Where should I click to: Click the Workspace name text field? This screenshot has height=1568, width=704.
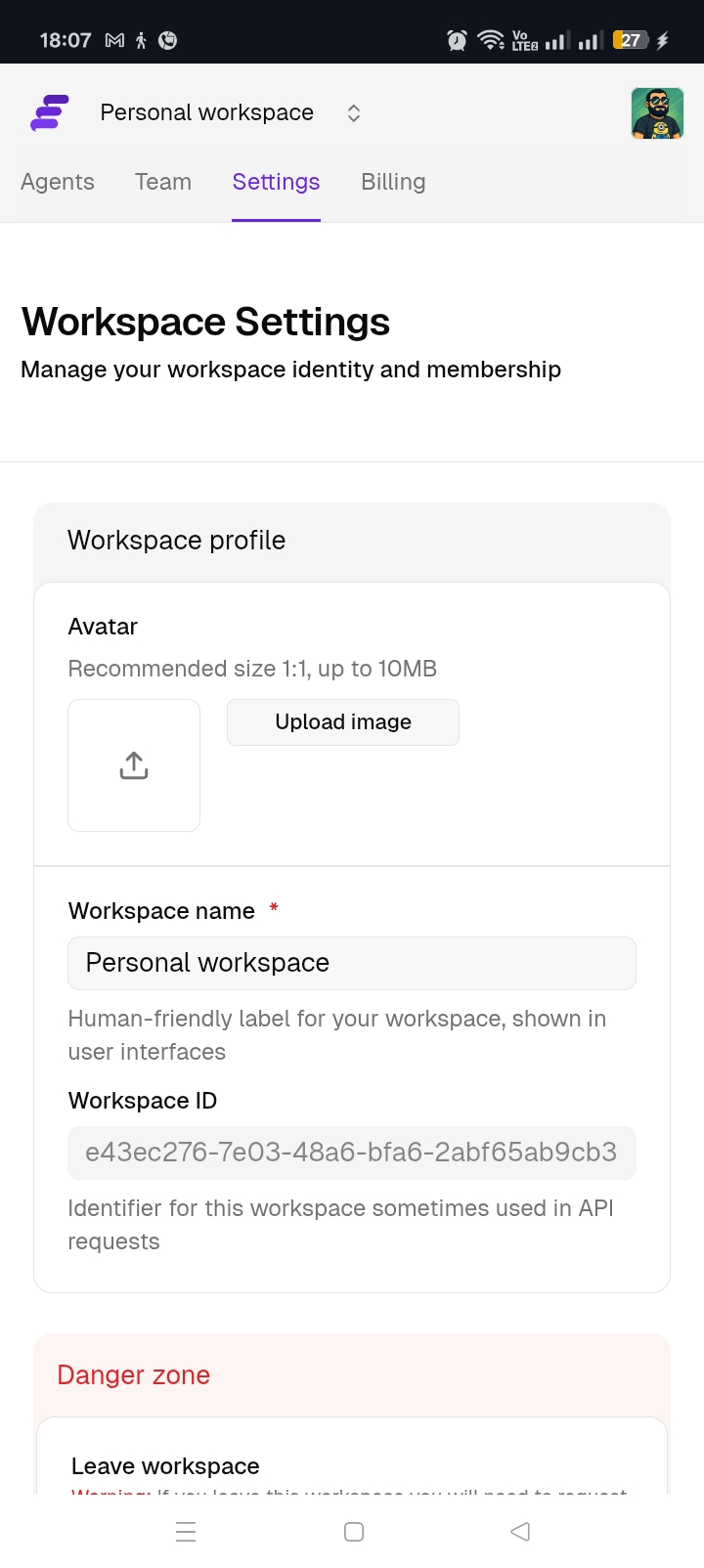pos(352,963)
